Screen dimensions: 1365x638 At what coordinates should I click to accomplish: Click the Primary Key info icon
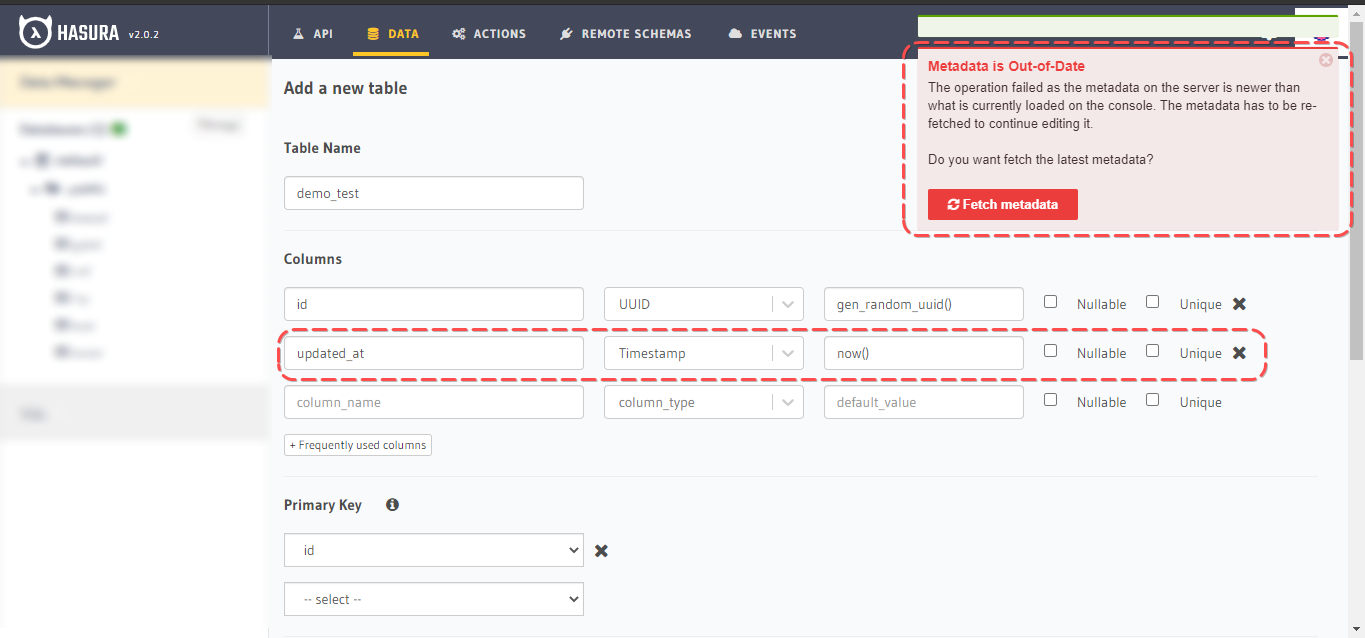pyautogui.click(x=392, y=505)
